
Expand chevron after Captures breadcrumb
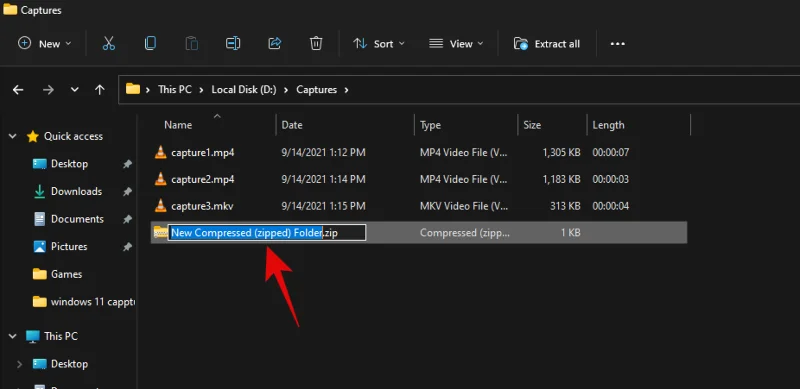click(x=346, y=90)
